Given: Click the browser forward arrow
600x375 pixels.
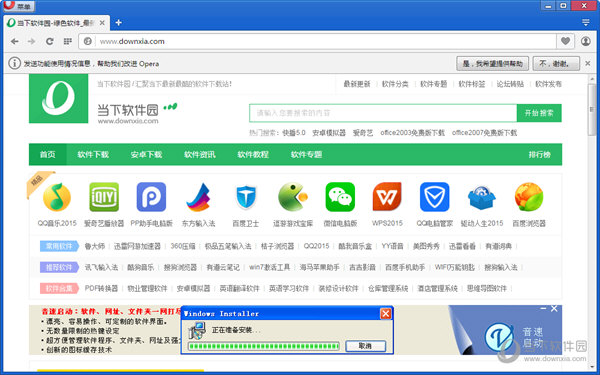Looking at the screenshot, I should point(32,41).
